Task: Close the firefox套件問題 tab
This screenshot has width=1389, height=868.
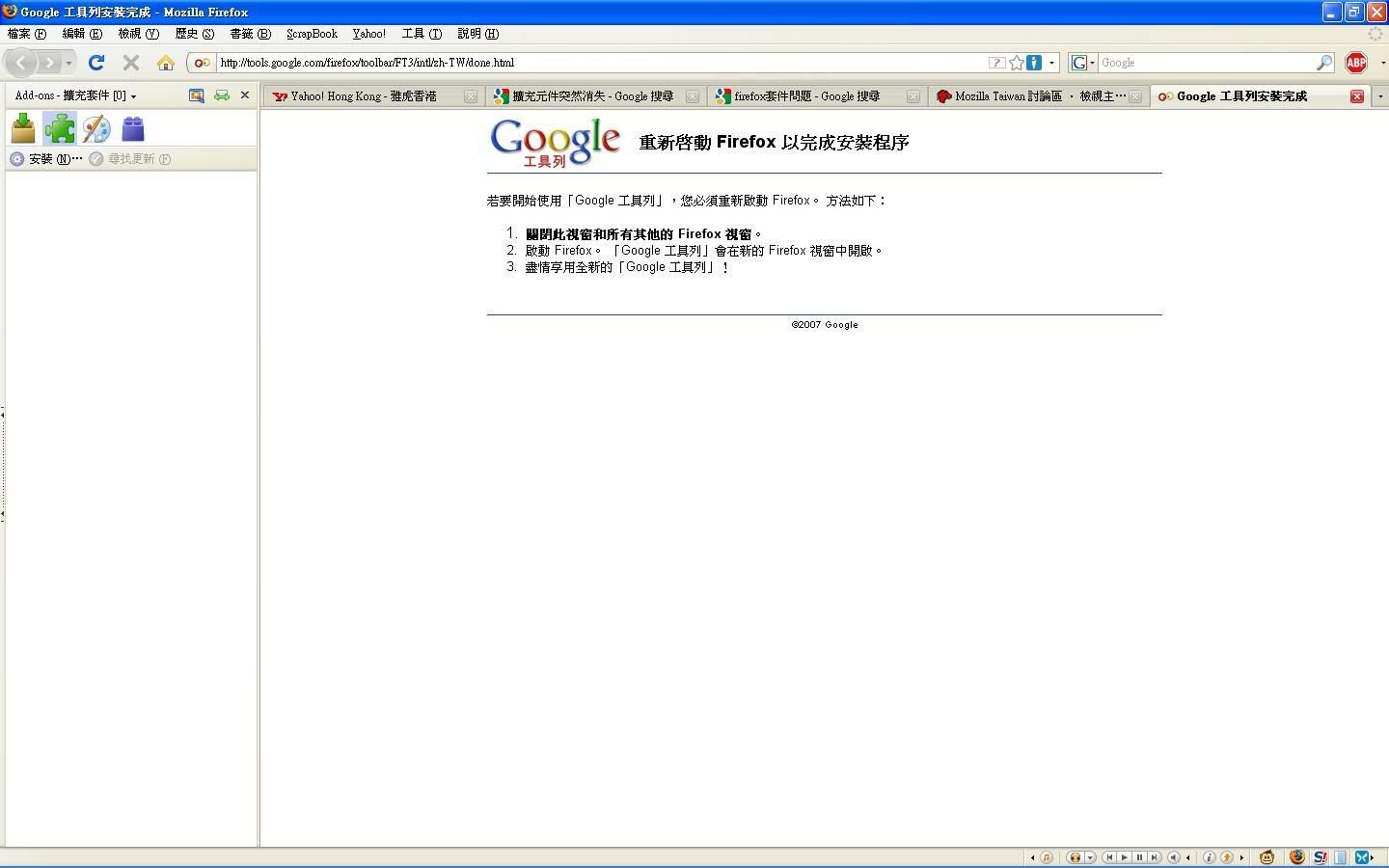Action: click(913, 96)
